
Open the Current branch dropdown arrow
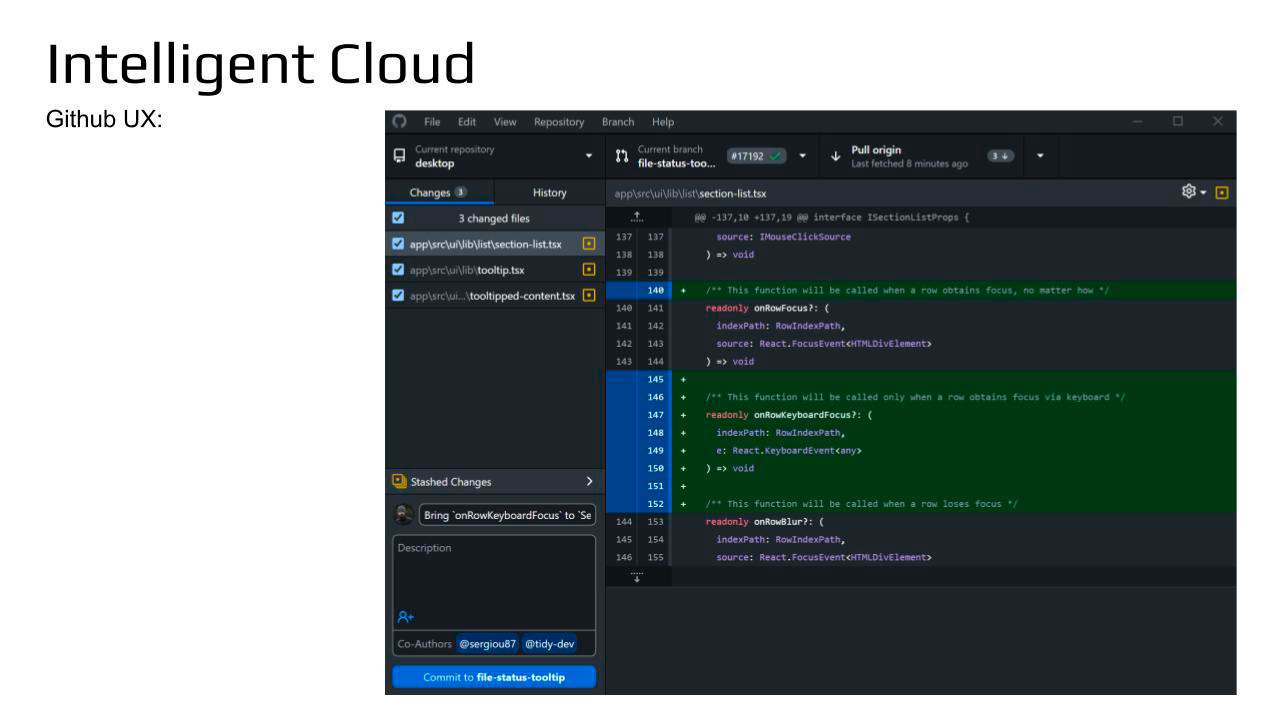tap(802, 156)
